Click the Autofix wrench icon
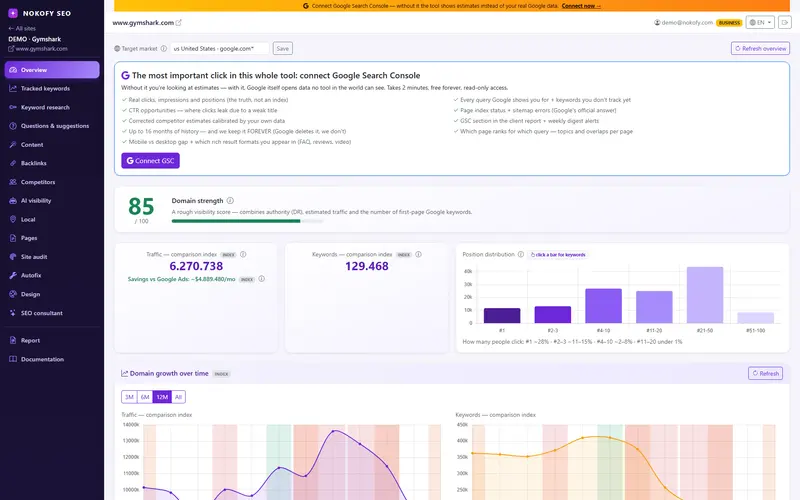Screen dimensions: 800x500 click(x=13, y=276)
